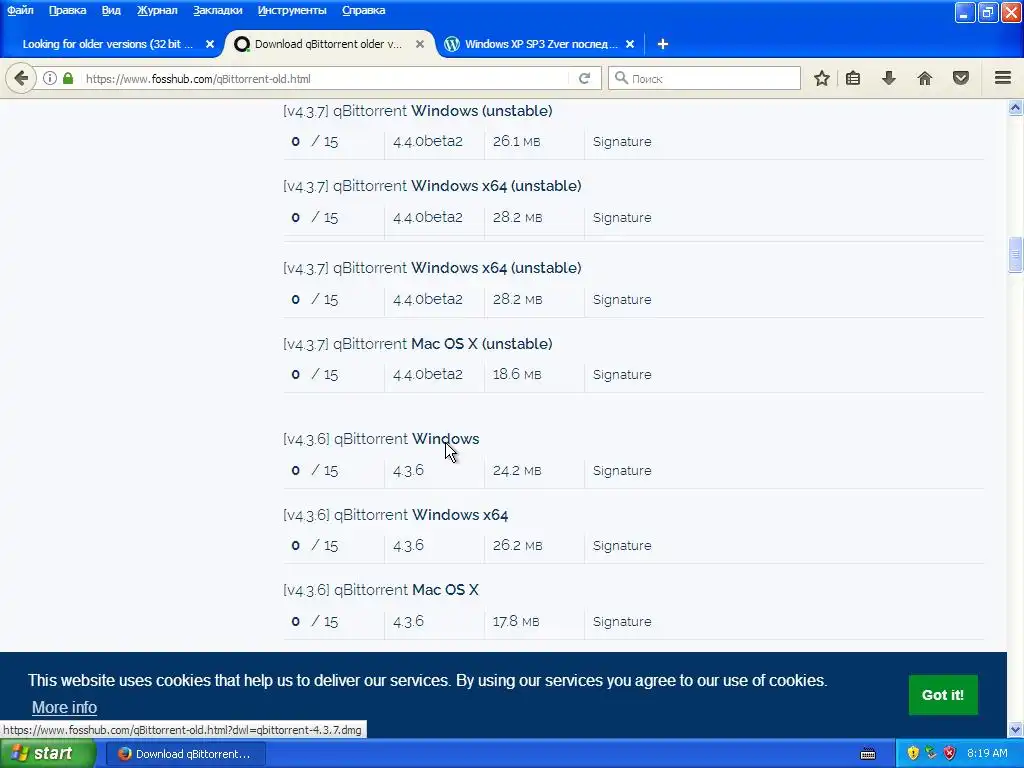
Task: Open the Firefox hamburger menu
Action: click(1003, 78)
